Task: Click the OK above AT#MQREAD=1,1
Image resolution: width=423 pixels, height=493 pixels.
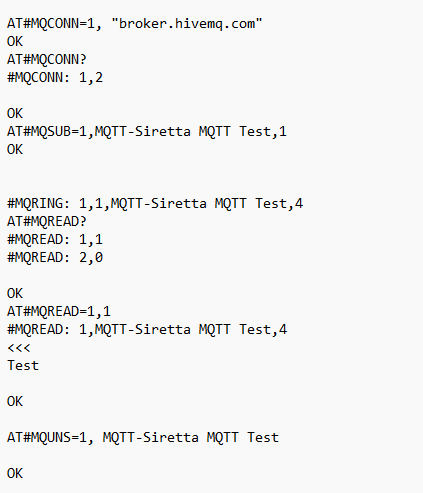Action: coord(15,294)
